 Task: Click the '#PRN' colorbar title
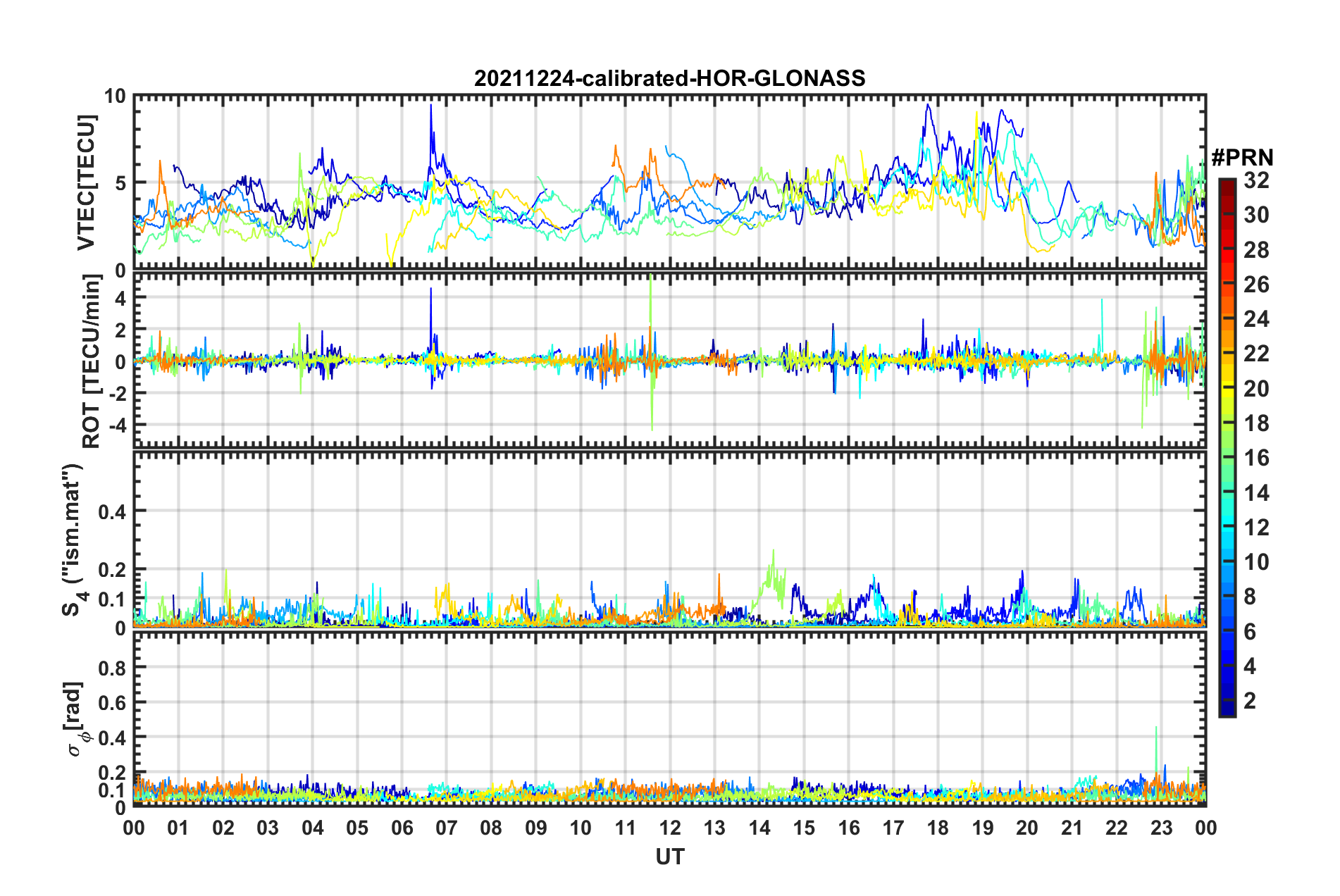(x=1242, y=157)
